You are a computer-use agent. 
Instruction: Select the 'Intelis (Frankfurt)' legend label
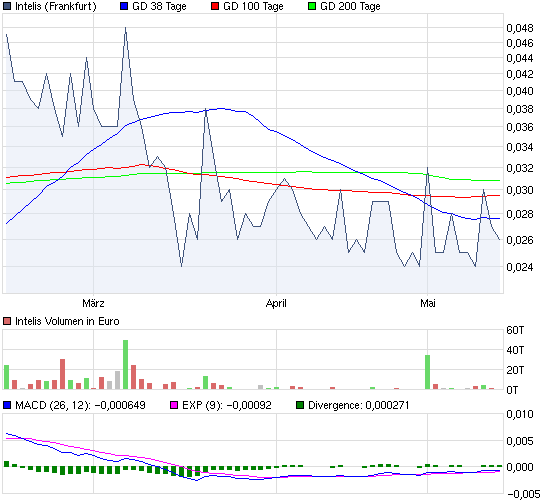click(x=56, y=6)
